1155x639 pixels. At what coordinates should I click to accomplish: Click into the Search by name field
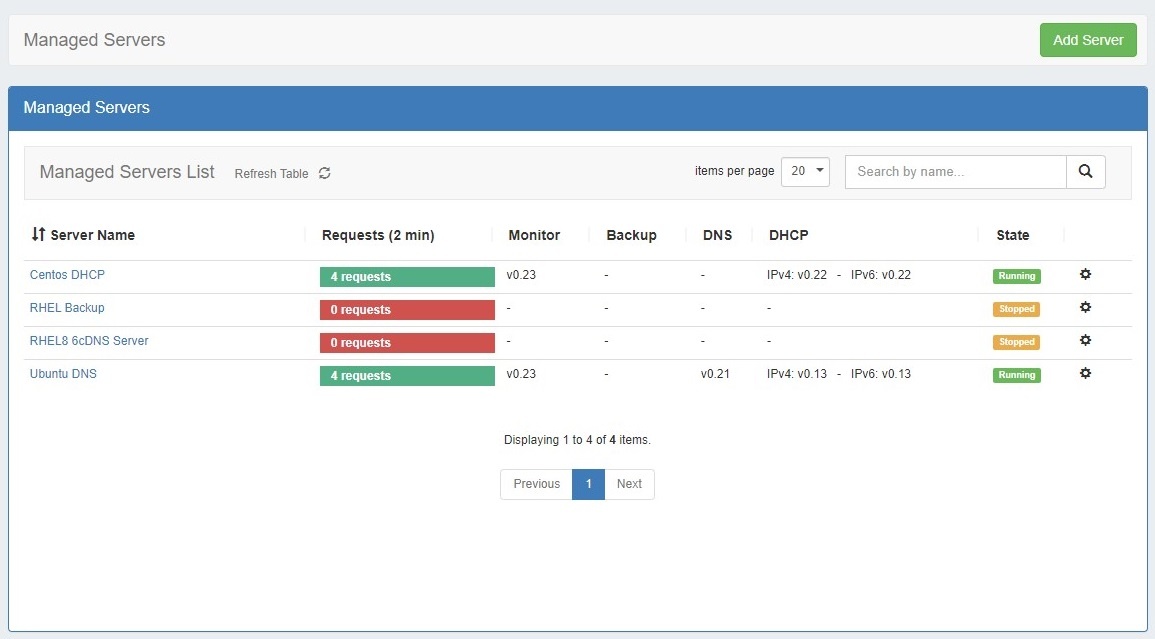(955, 172)
